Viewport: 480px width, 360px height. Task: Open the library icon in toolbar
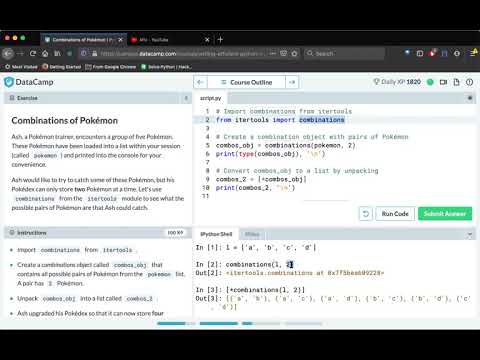pyautogui.click(x=57, y=53)
